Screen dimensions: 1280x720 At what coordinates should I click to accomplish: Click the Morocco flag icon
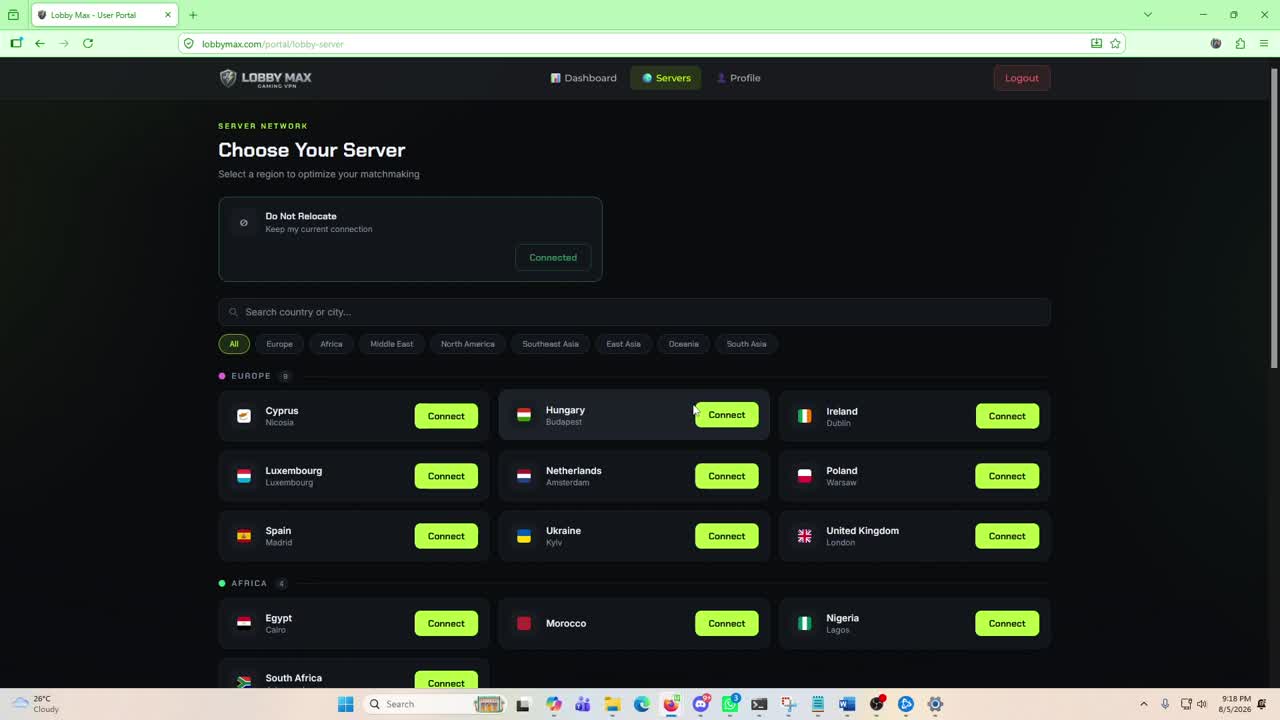tap(524, 623)
